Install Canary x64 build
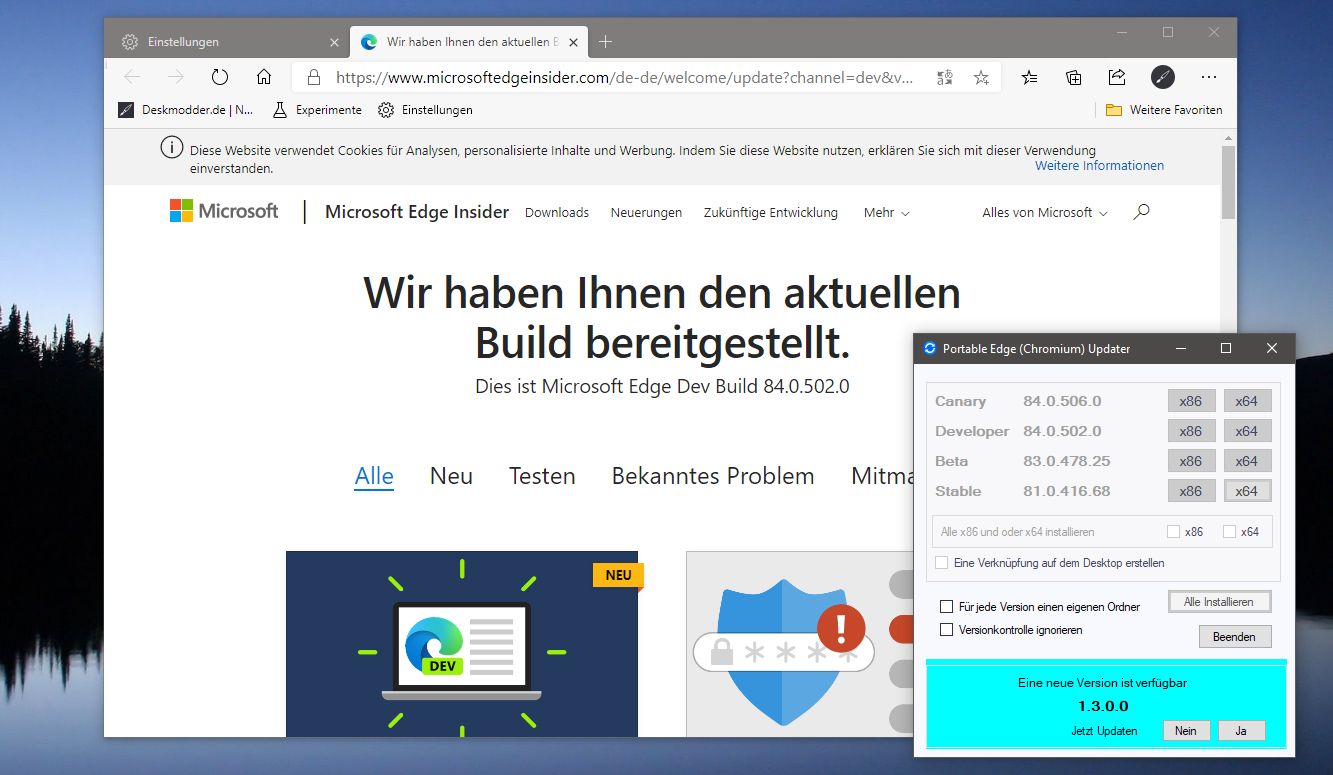The height and width of the screenshot is (775, 1333). 1246,401
